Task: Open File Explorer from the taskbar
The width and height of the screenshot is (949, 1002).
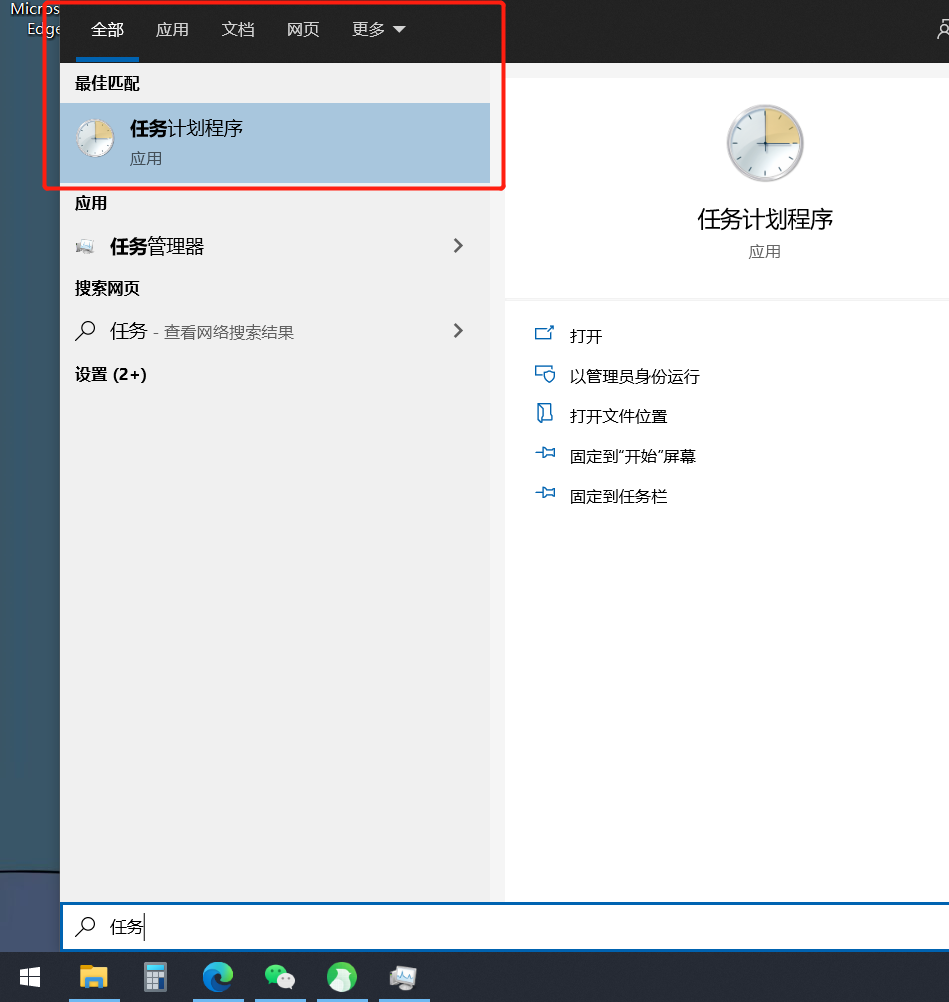Action: (x=94, y=978)
